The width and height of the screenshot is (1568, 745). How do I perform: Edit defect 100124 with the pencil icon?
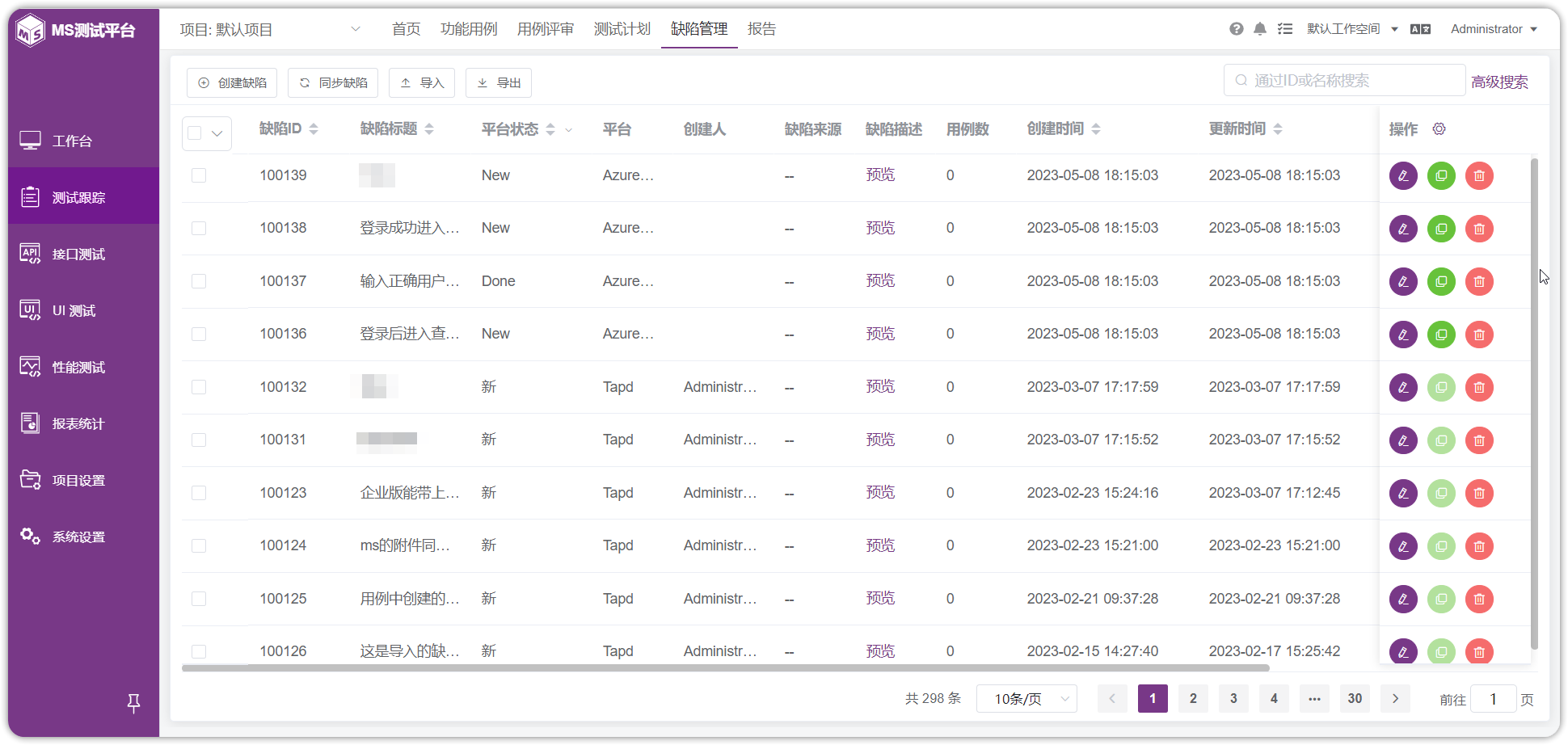tap(1403, 546)
